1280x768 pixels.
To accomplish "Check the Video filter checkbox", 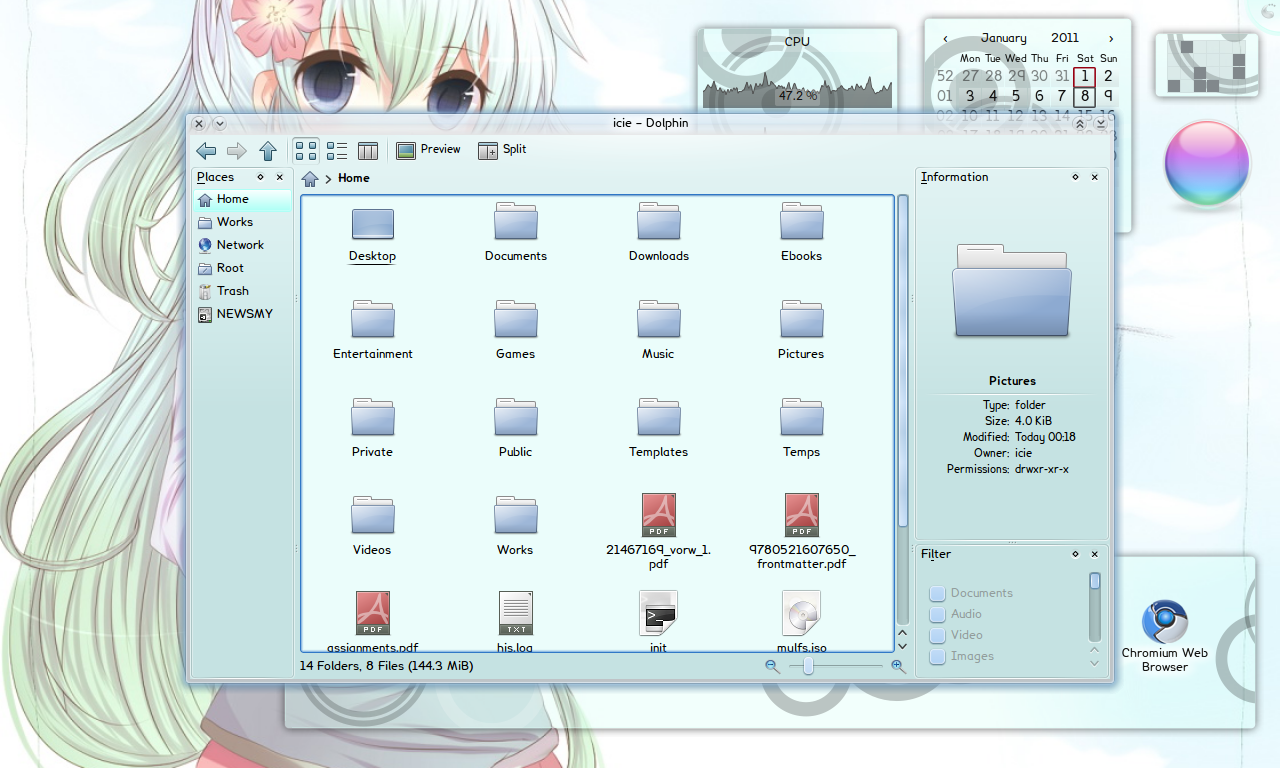I will (x=938, y=635).
